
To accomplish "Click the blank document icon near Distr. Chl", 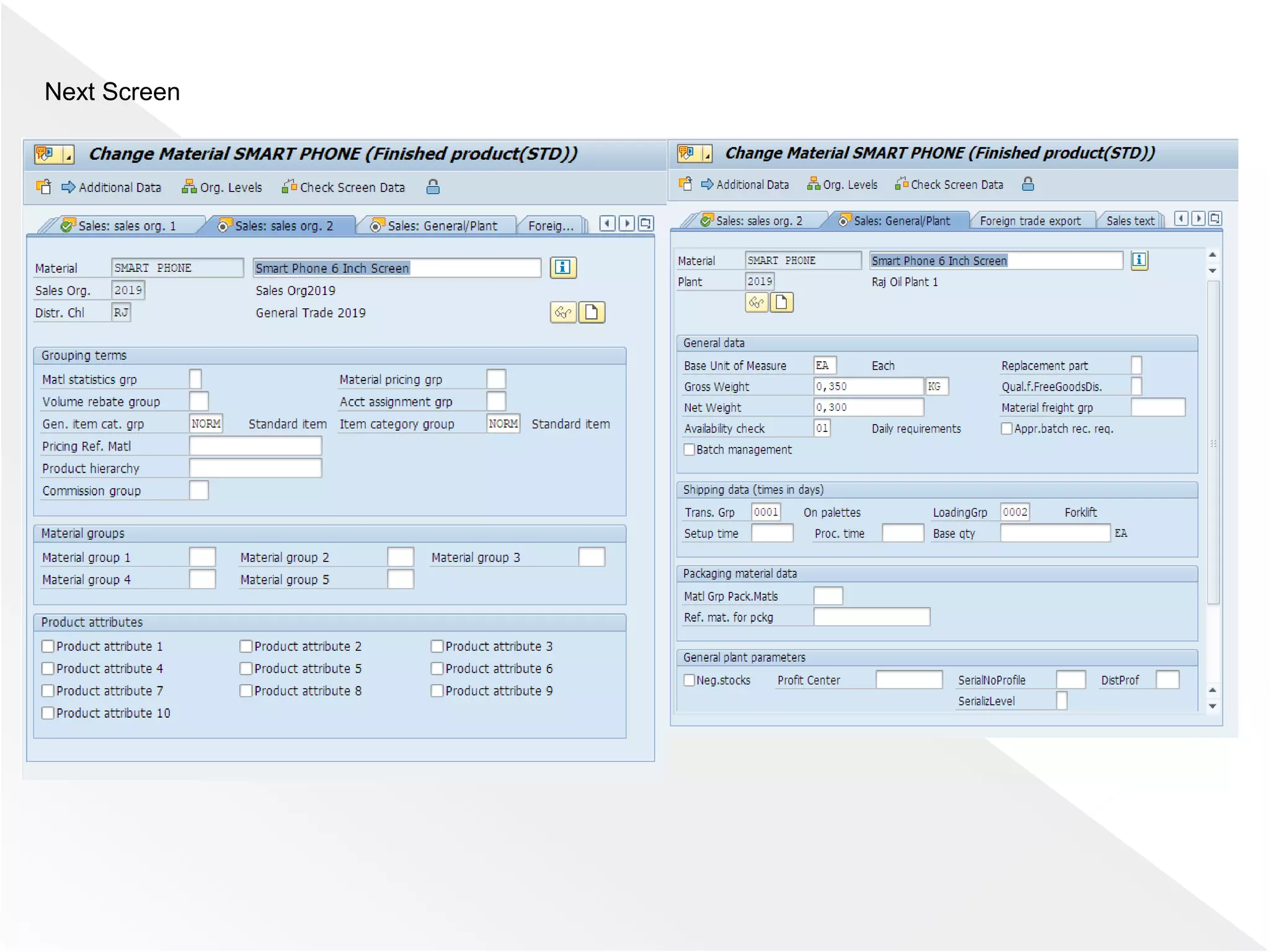I will point(592,312).
